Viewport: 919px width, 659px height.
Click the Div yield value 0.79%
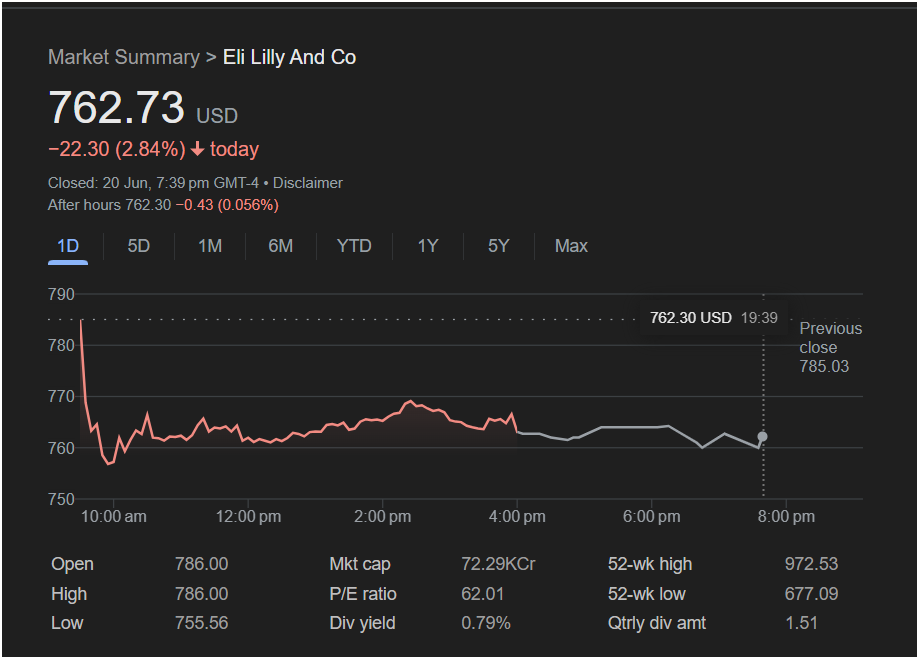[x=486, y=623]
